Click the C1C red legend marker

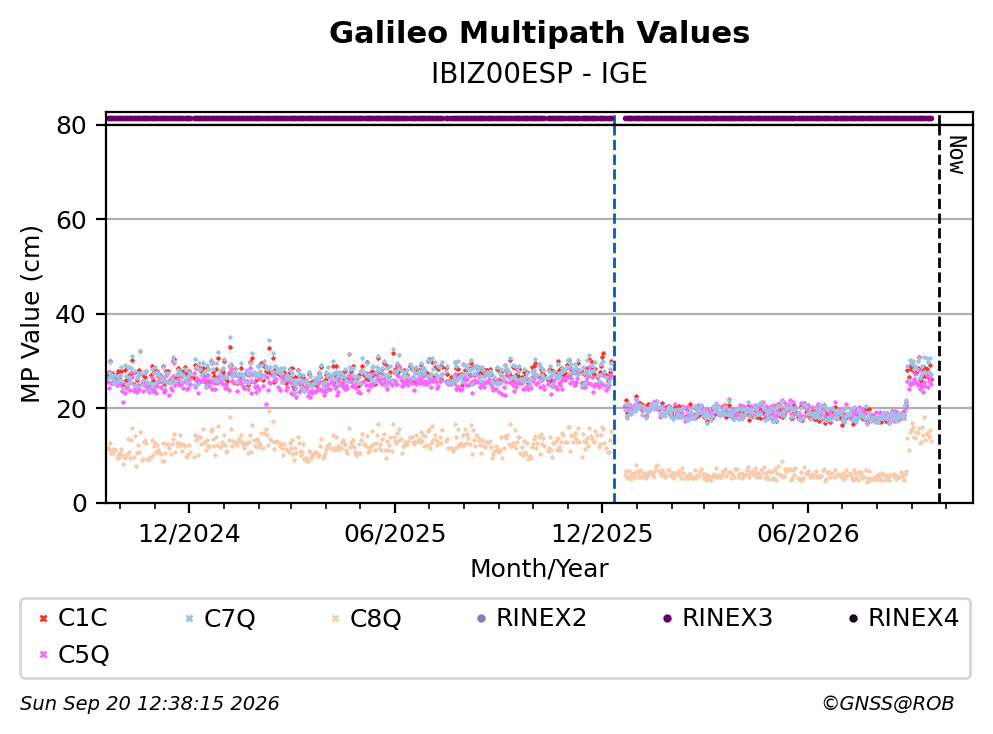pos(43,618)
